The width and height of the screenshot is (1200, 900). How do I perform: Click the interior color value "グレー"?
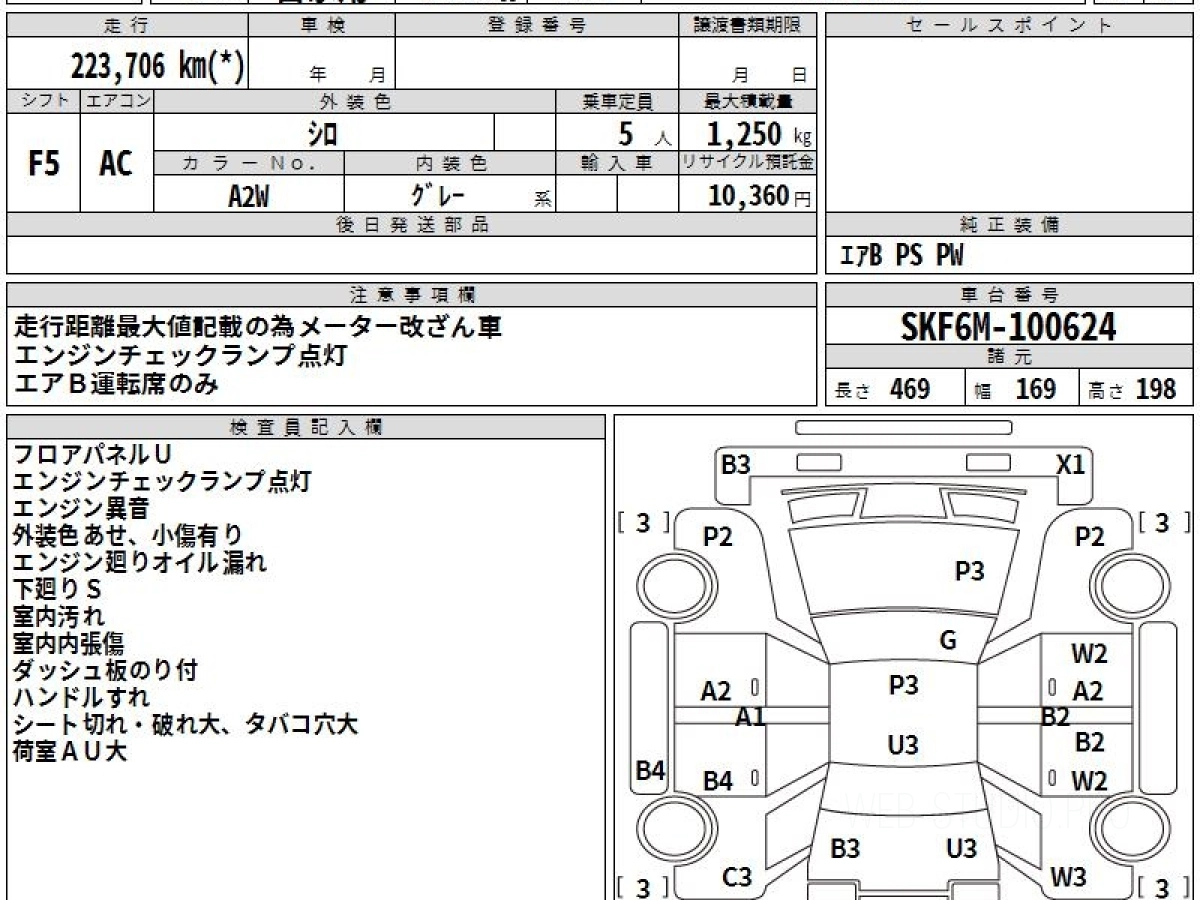(439, 194)
